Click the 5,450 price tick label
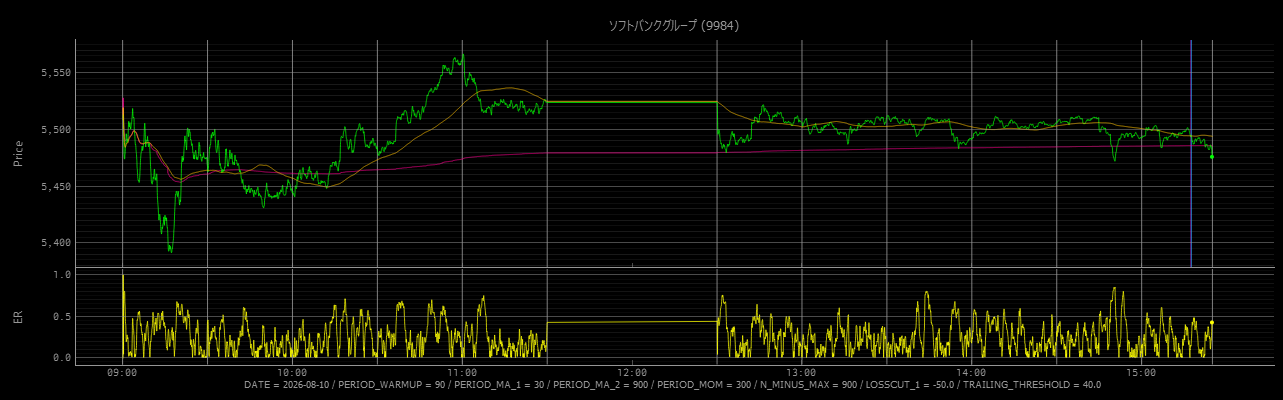 tap(56, 186)
